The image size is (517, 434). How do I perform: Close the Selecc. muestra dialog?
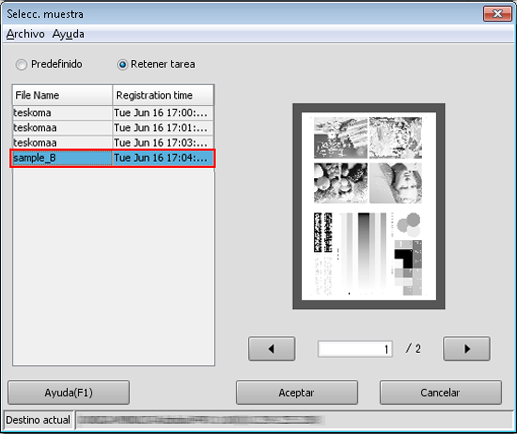tap(497, 14)
